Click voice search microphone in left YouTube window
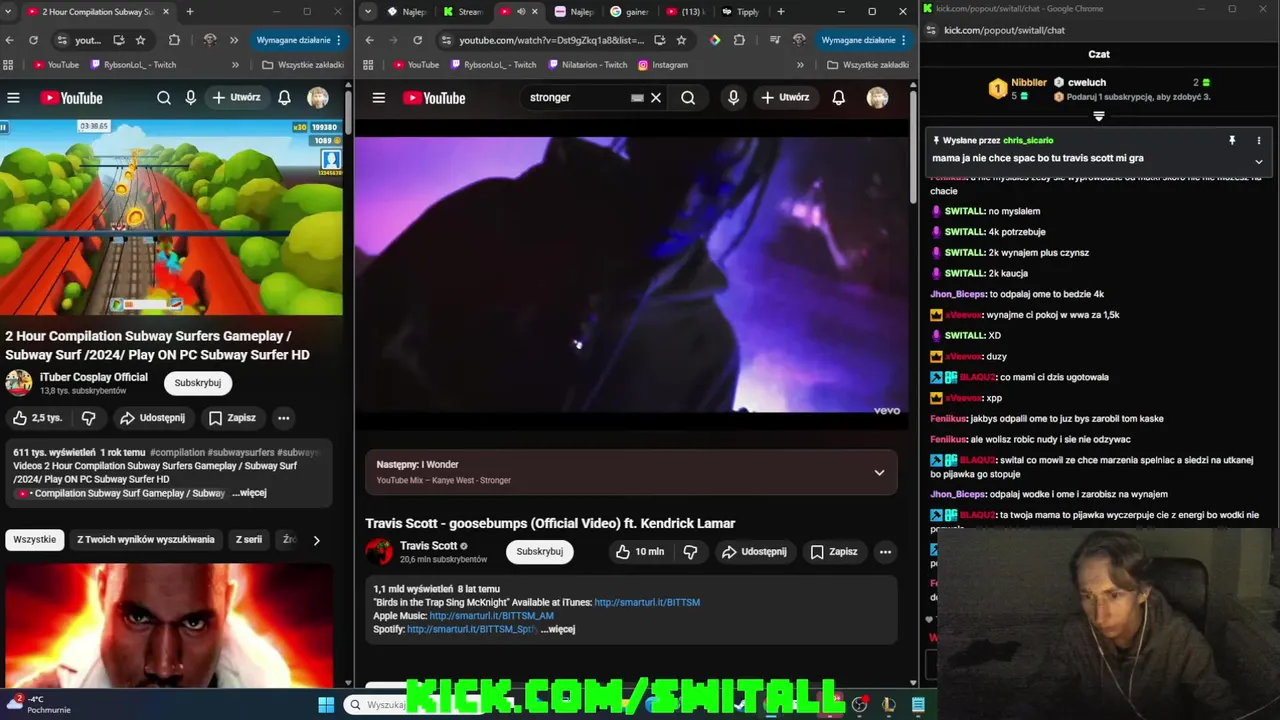The width and height of the screenshot is (1280, 720). pyautogui.click(x=190, y=98)
